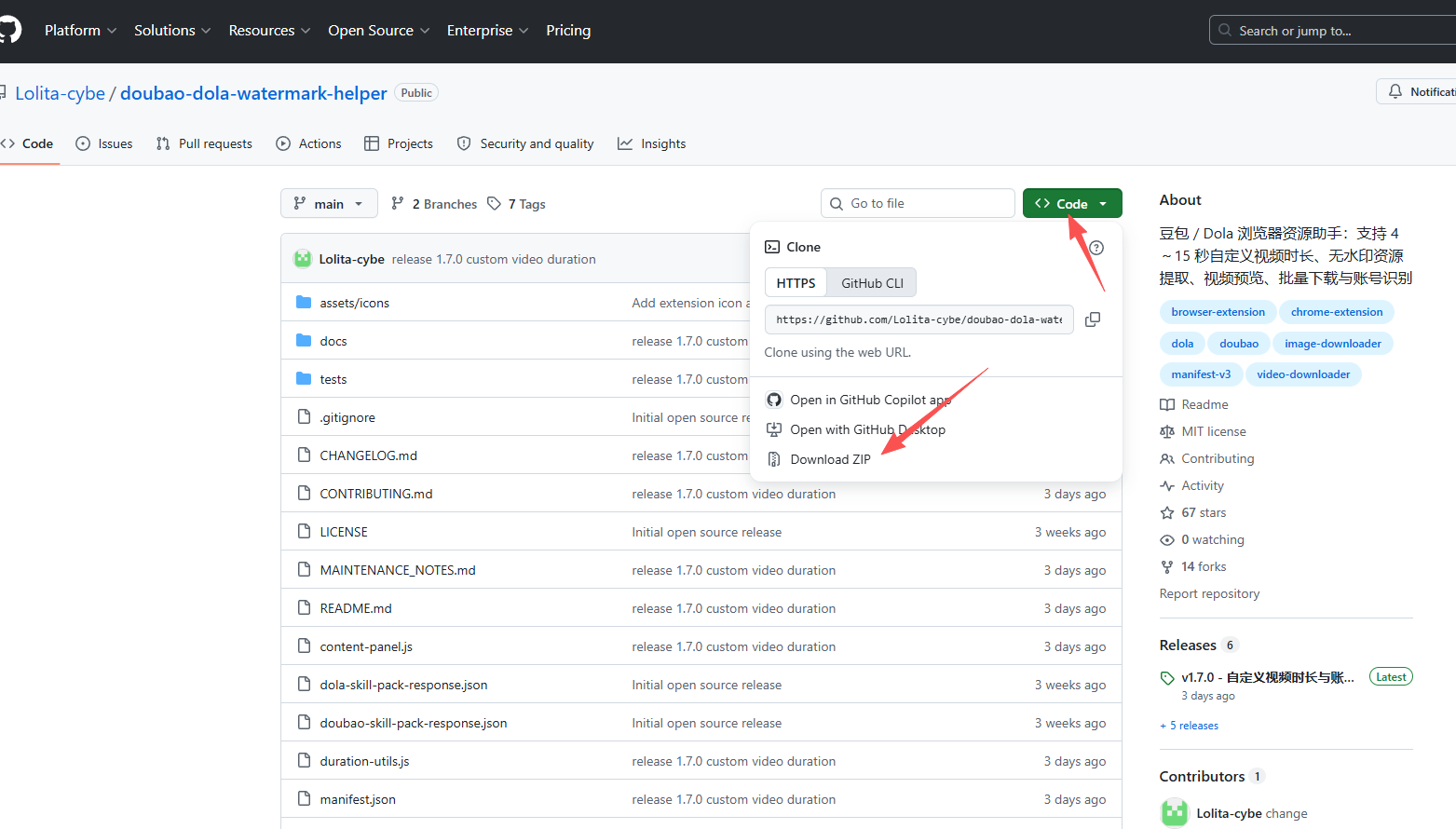Screen dimensions: 1456x829
Task: Focus the Search or jump to field
Action: tap(1333, 31)
